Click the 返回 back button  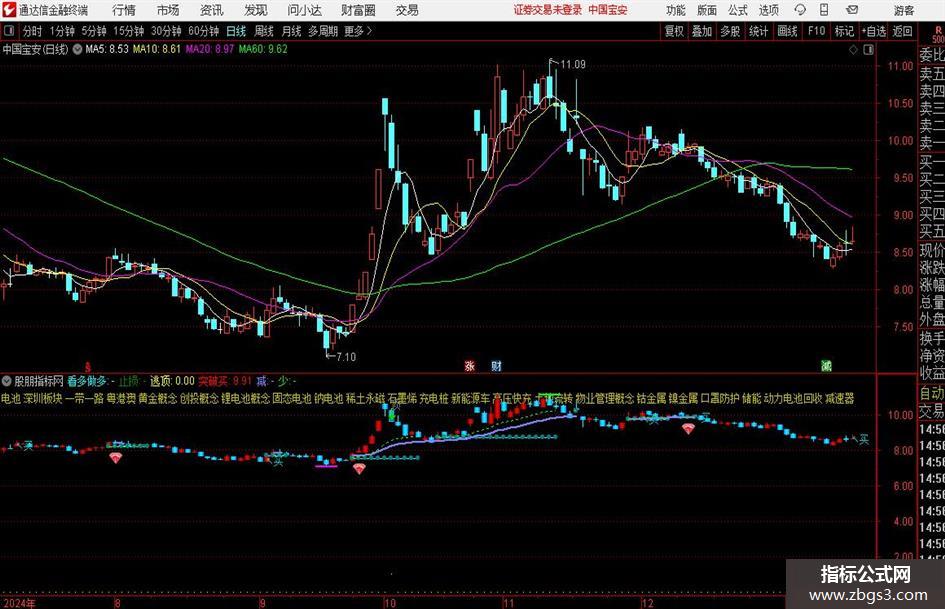coord(902,31)
